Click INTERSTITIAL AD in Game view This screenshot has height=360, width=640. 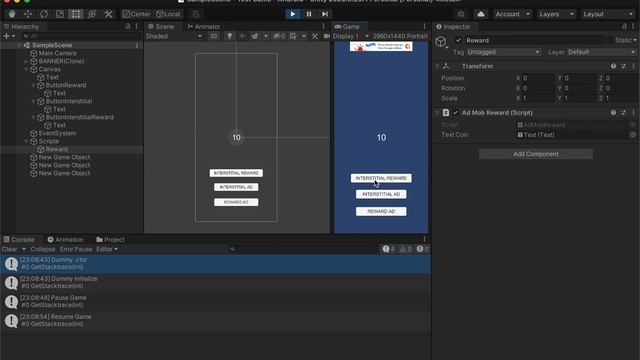click(381, 194)
